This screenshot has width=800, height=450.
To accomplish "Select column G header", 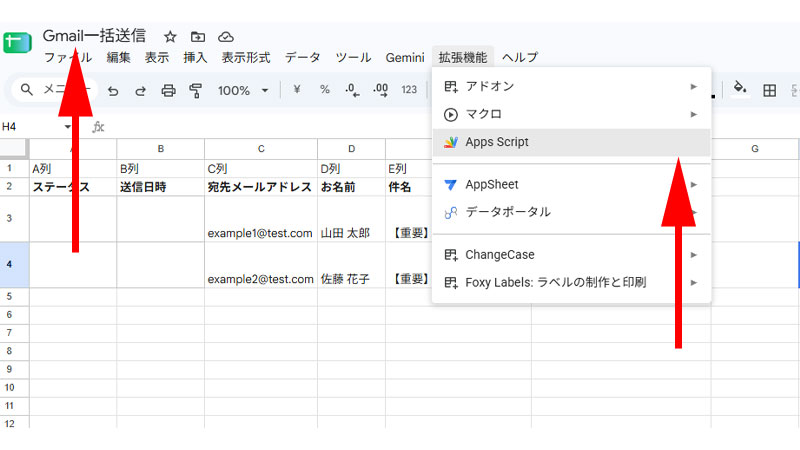I will (755, 149).
